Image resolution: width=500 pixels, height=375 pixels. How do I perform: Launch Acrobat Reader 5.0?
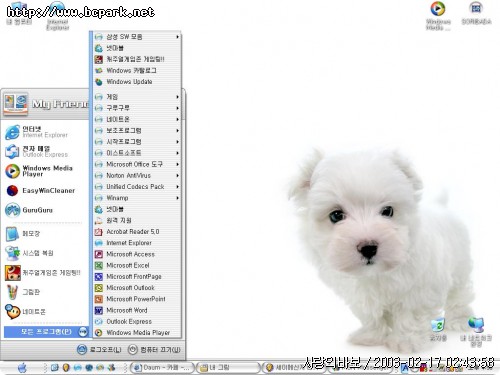(137, 232)
